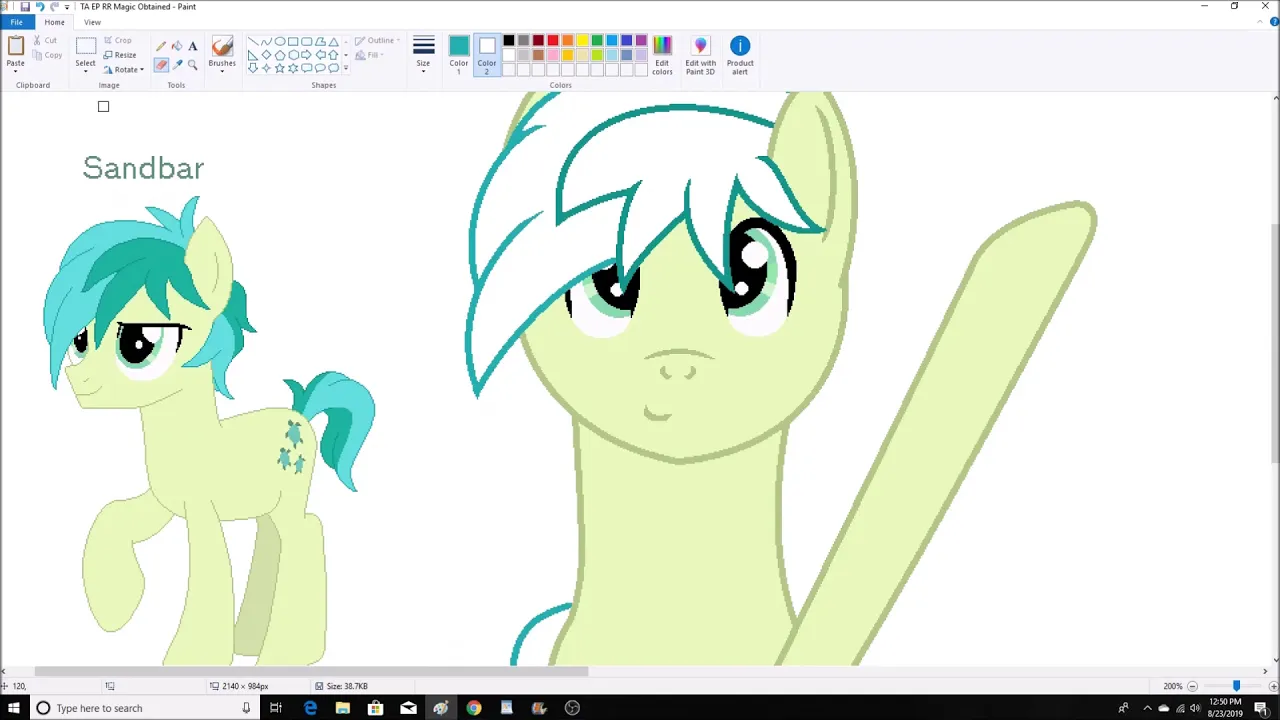1280x720 pixels.
Task: Open the Mail app from the taskbar
Action: 408,708
